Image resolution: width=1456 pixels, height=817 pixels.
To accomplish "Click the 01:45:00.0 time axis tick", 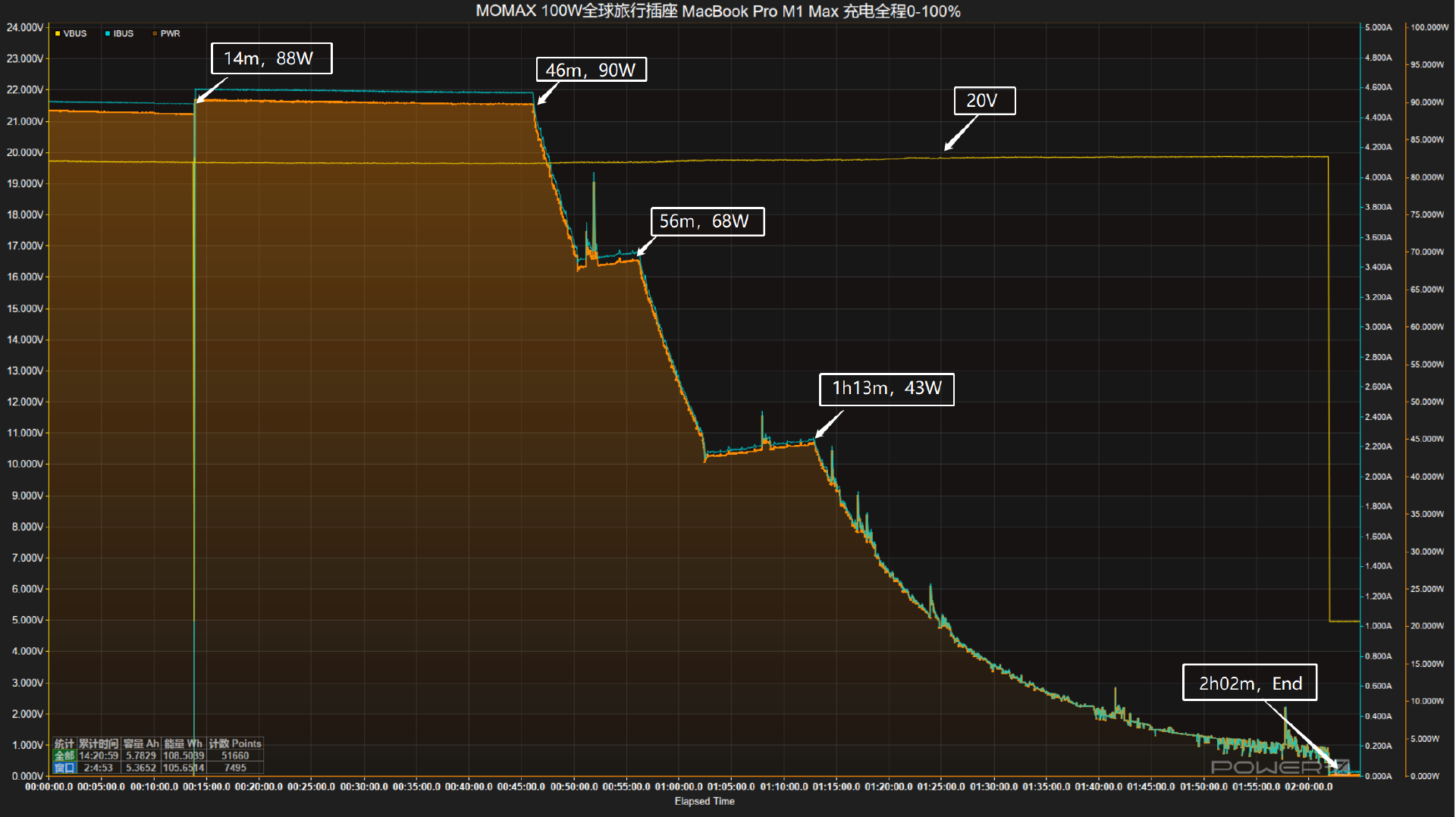I will (x=1151, y=787).
